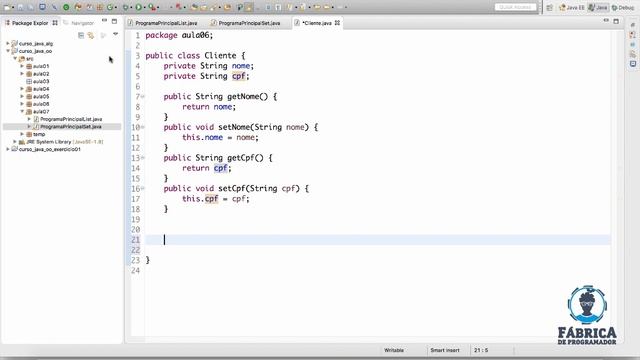This screenshot has height=360, width=640.
Task: Expand JRE System Library node
Action: tap(15, 142)
